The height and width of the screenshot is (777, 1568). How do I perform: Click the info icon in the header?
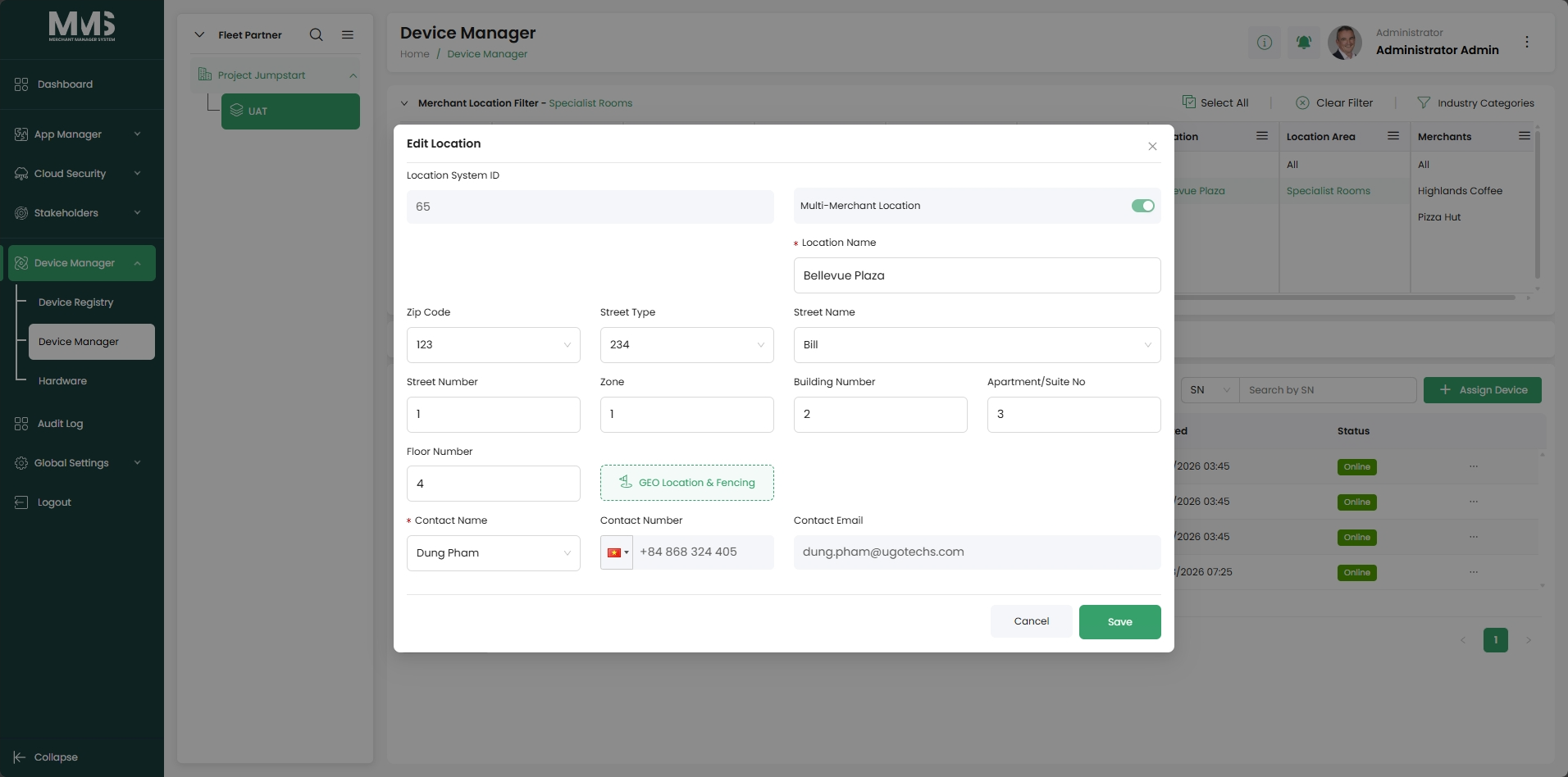(1265, 42)
